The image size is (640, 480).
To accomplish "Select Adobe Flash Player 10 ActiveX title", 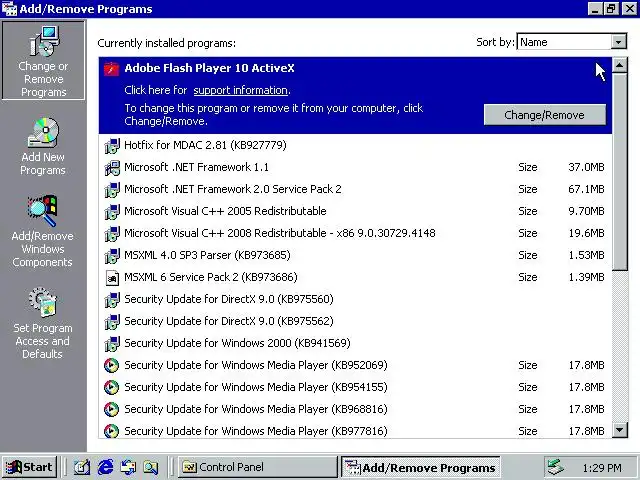I will [209, 68].
